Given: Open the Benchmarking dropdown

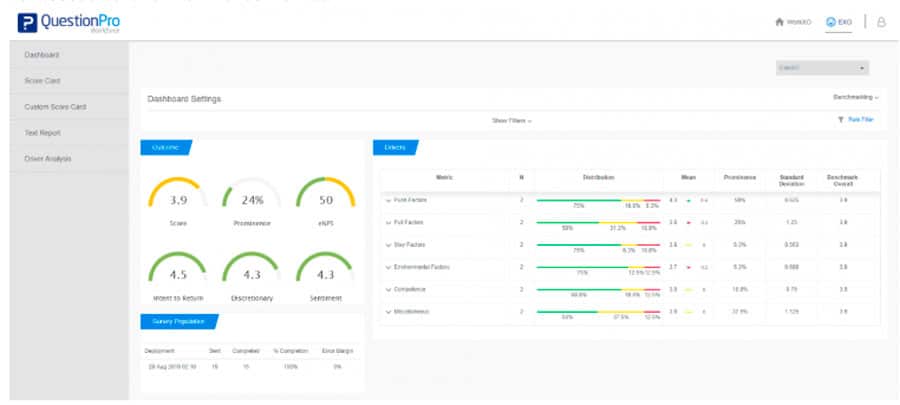Looking at the screenshot, I should coord(855,98).
